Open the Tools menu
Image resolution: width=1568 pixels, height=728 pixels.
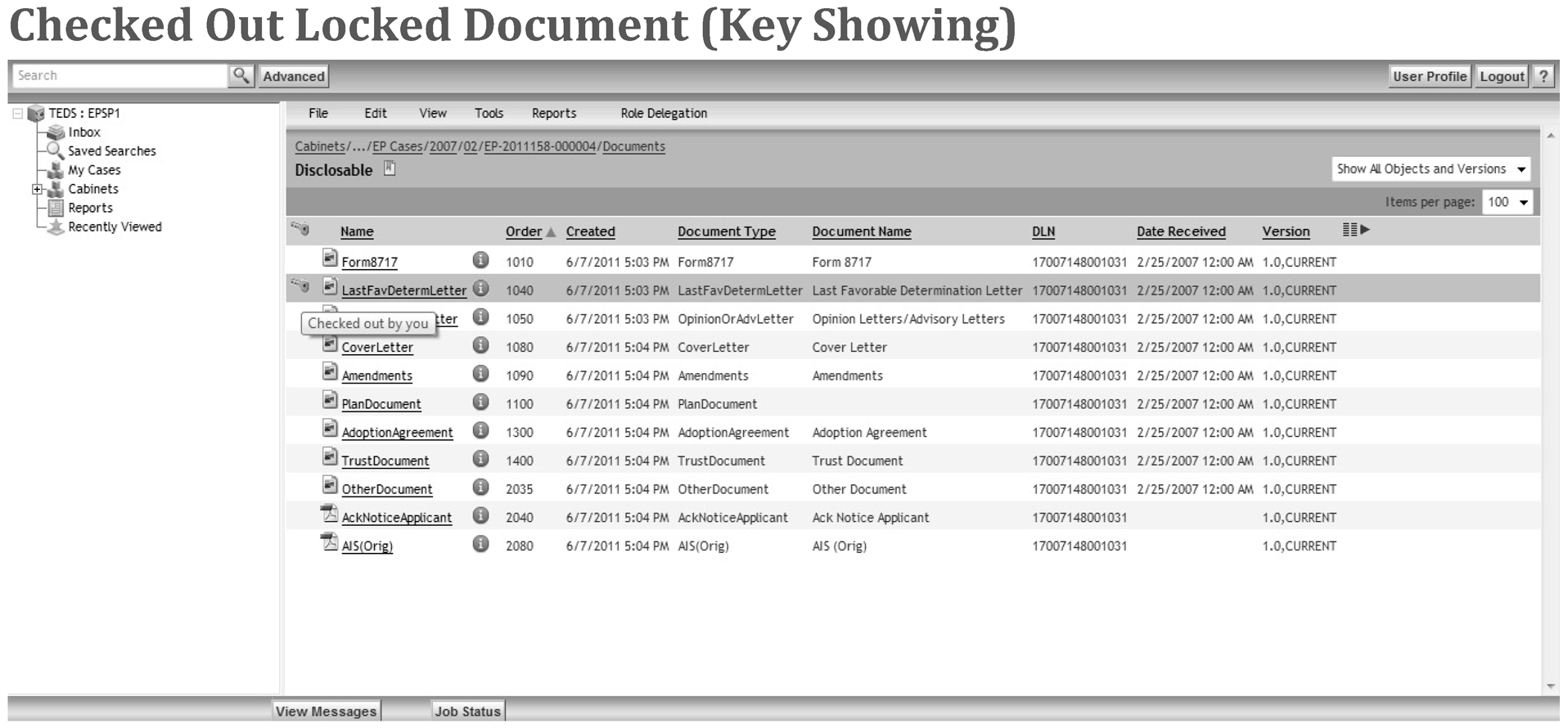tap(489, 114)
